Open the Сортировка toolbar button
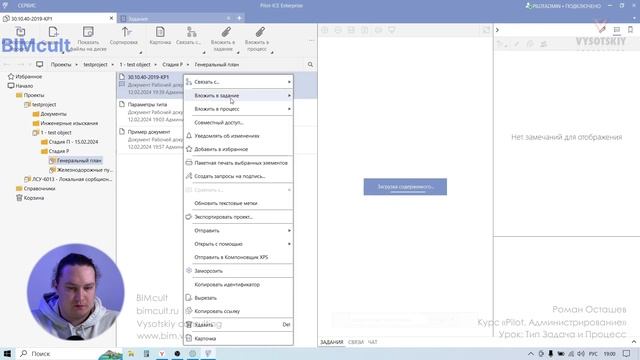640x360 pixels. click(x=124, y=36)
